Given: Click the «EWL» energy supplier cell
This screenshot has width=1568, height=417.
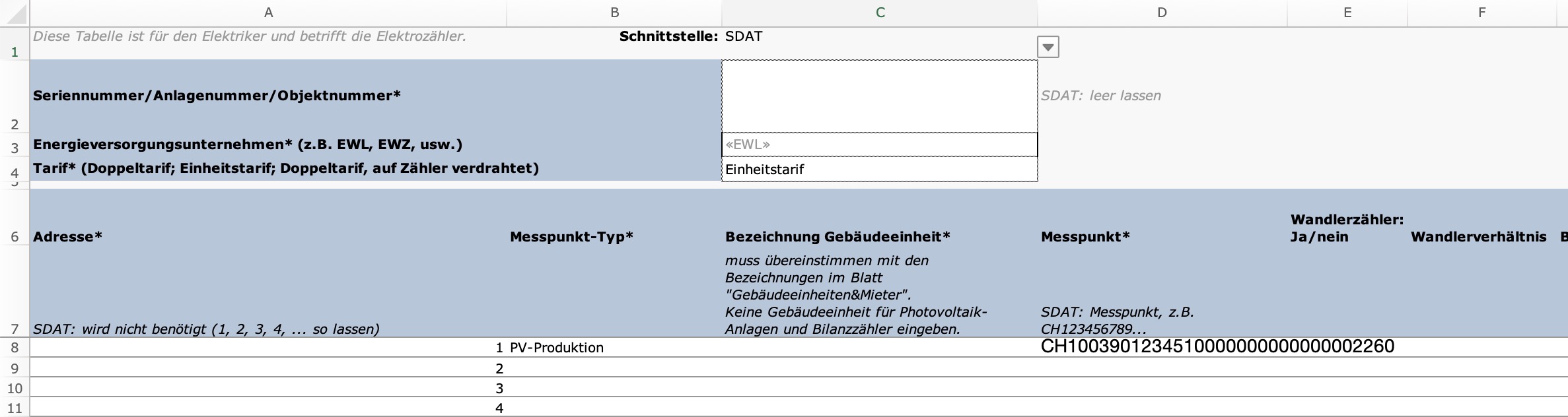Looking at the screenshot, I should pos(880,144).
